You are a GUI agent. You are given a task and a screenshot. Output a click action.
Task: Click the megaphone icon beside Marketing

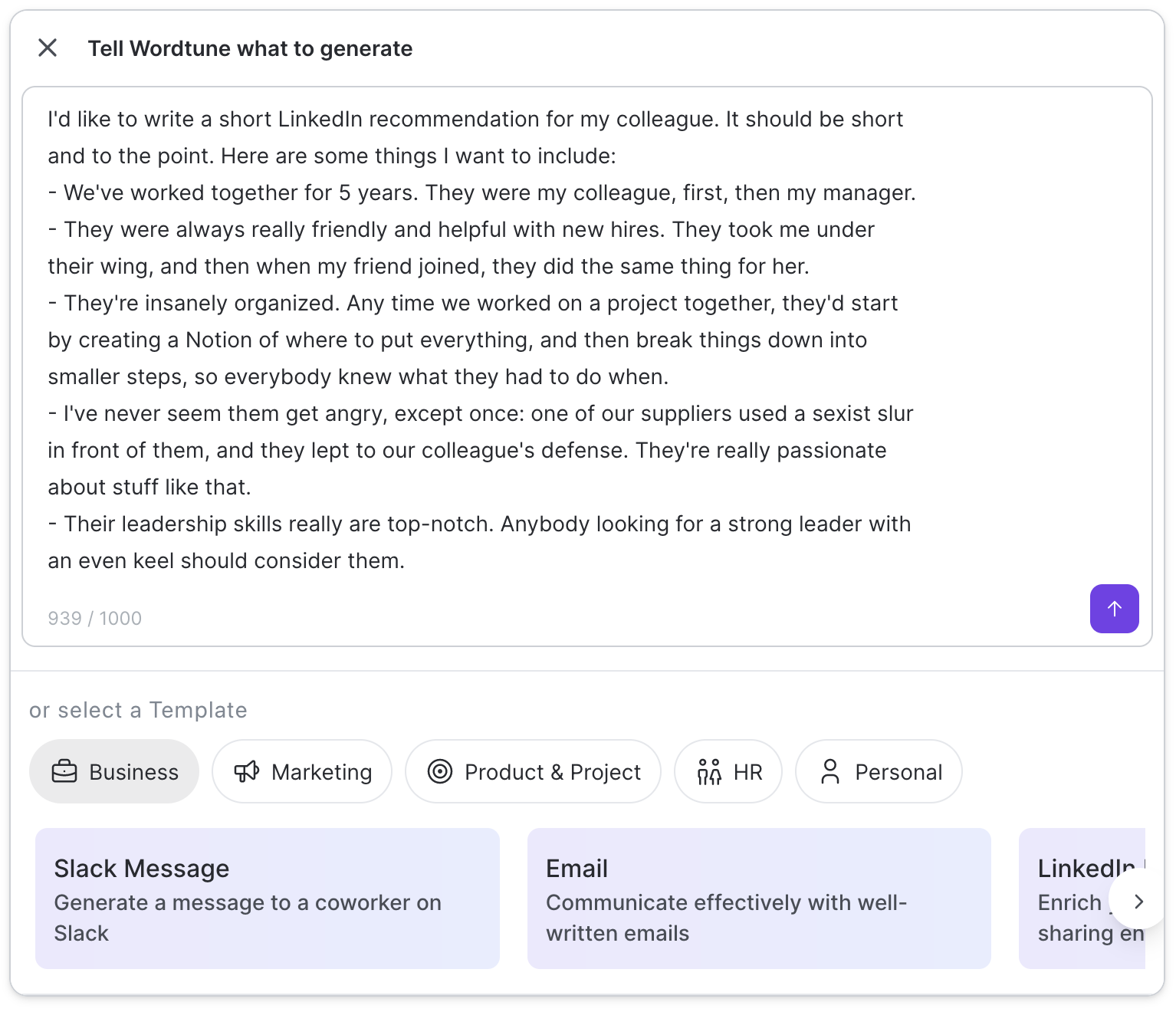pos(245,771)
